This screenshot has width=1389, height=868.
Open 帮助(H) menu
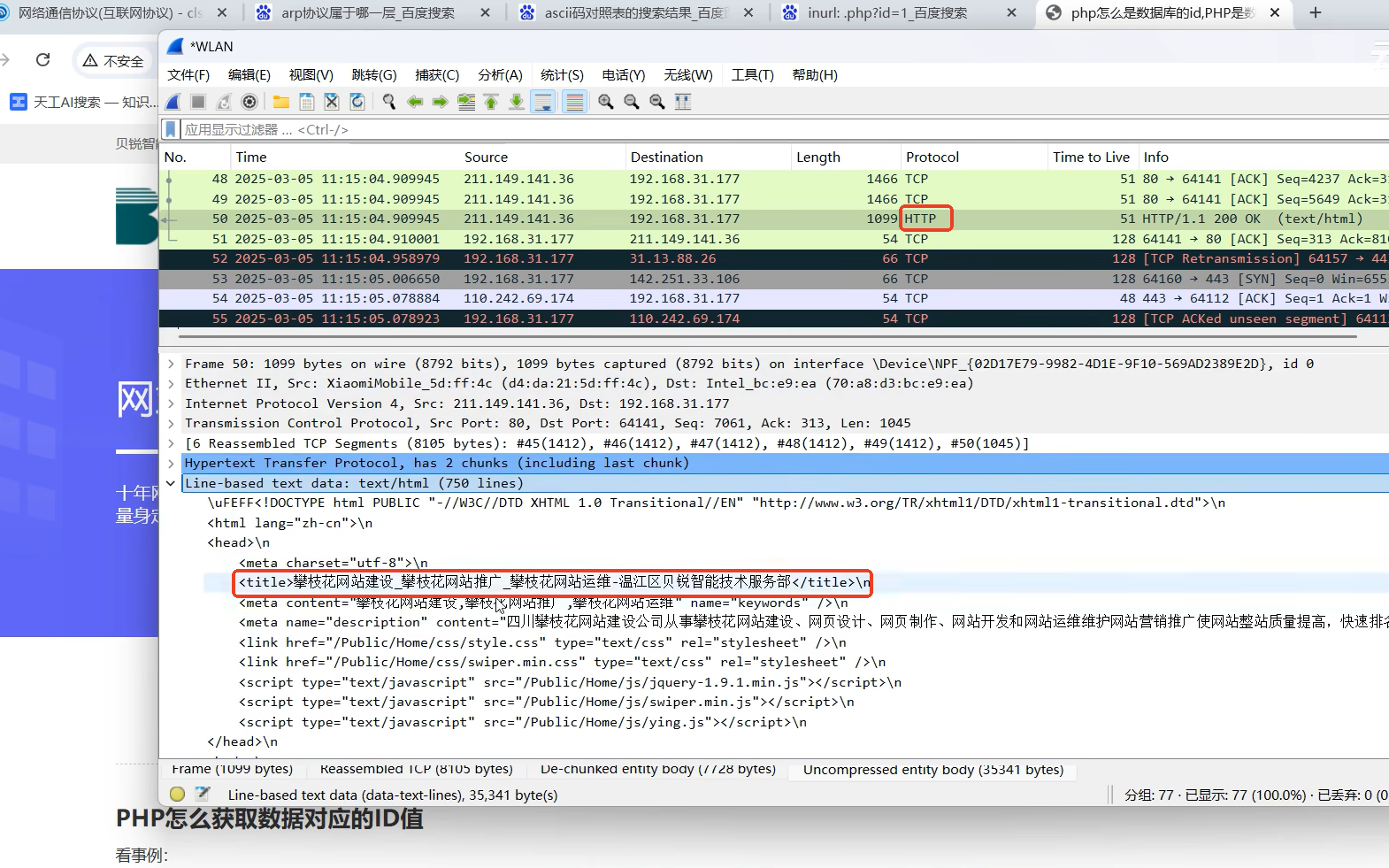(x=815, y=74)
